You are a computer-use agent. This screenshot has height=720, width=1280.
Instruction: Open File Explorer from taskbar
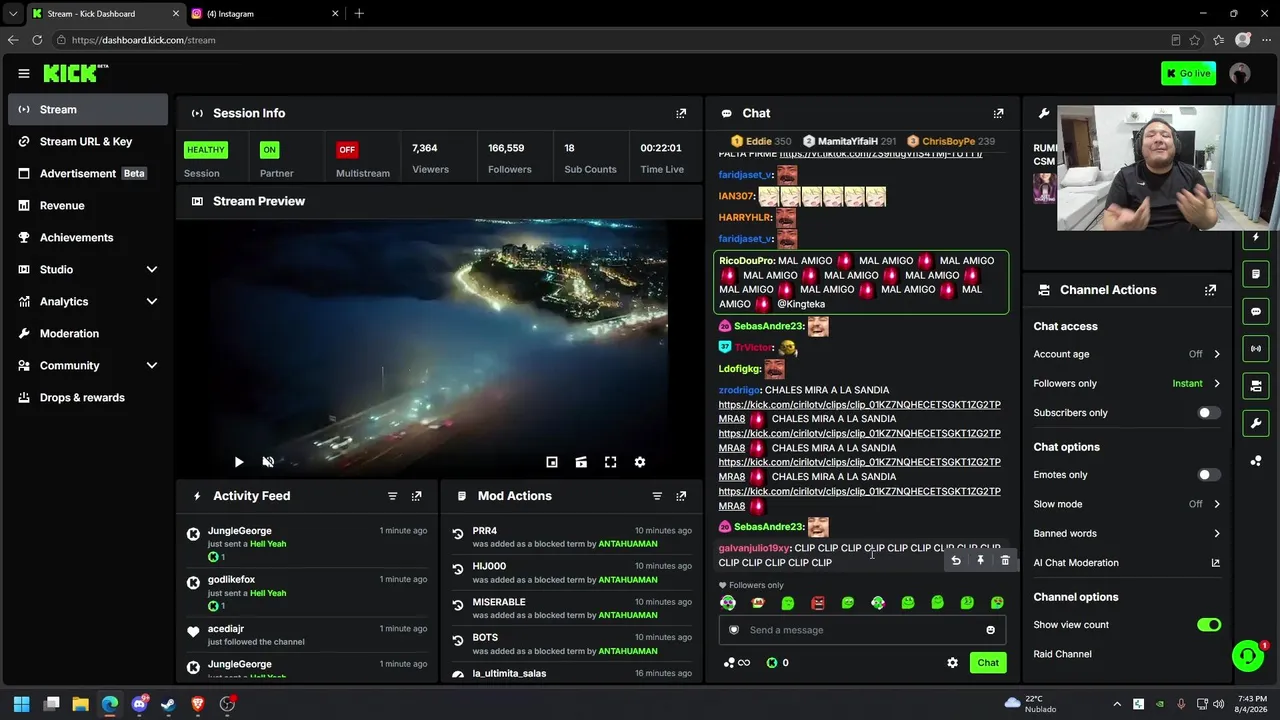[x=81, y=704]
